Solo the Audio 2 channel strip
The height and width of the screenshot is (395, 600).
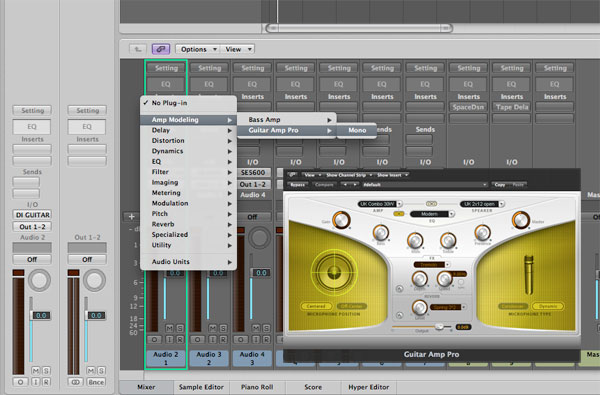tap(180, 328)
